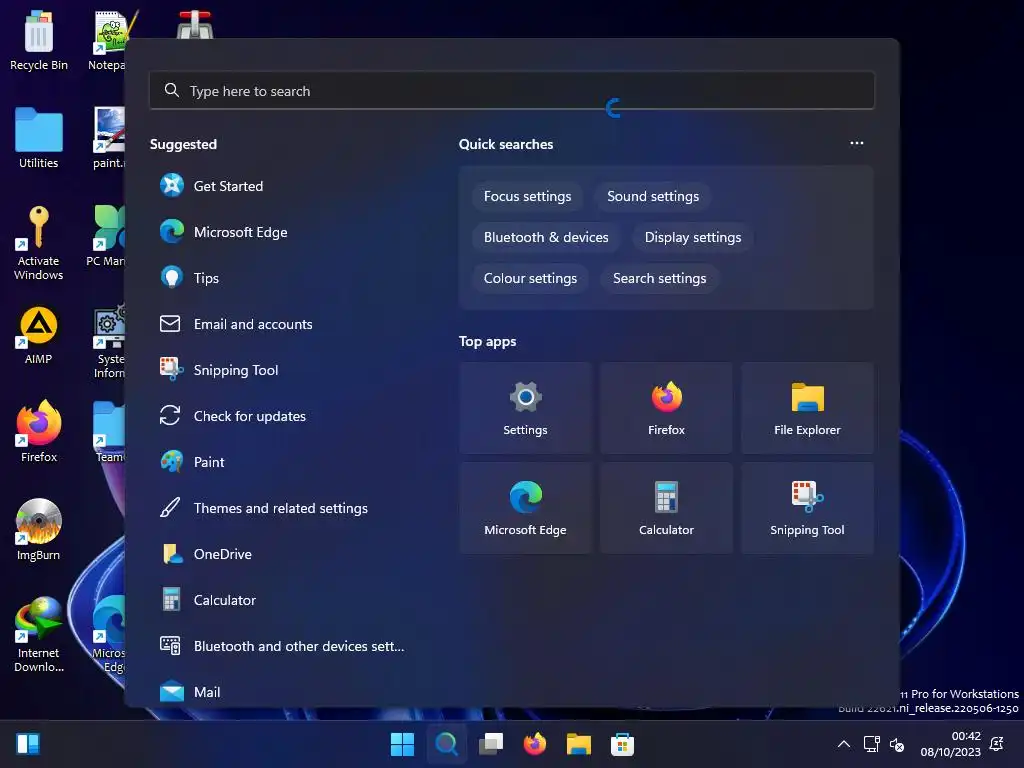Click Focus settings quick search
This screenshot has width=1024, height=768.
528,197
